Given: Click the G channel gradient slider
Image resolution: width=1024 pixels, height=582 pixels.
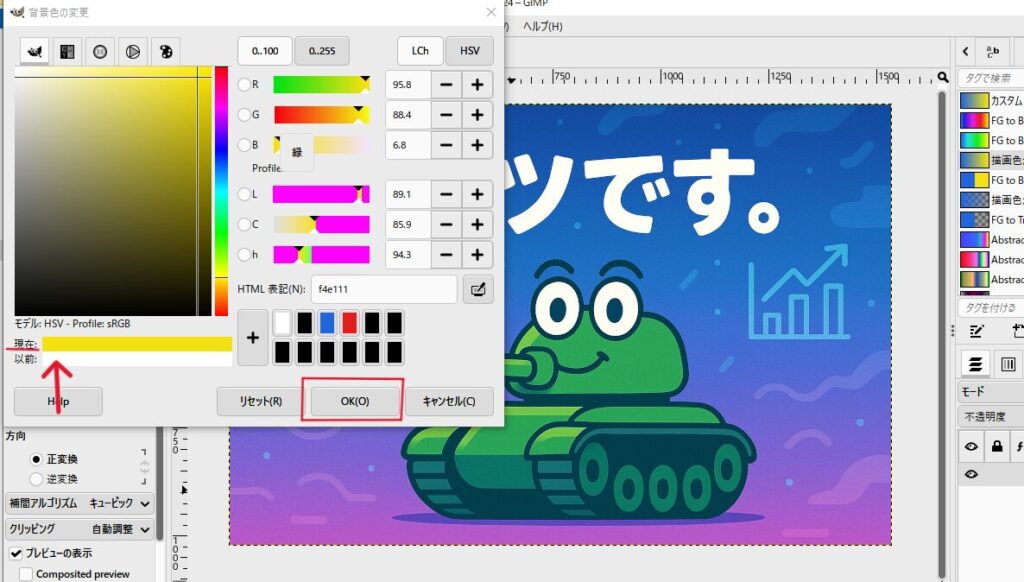Looking at the screenshot, I should click(321, 115).
